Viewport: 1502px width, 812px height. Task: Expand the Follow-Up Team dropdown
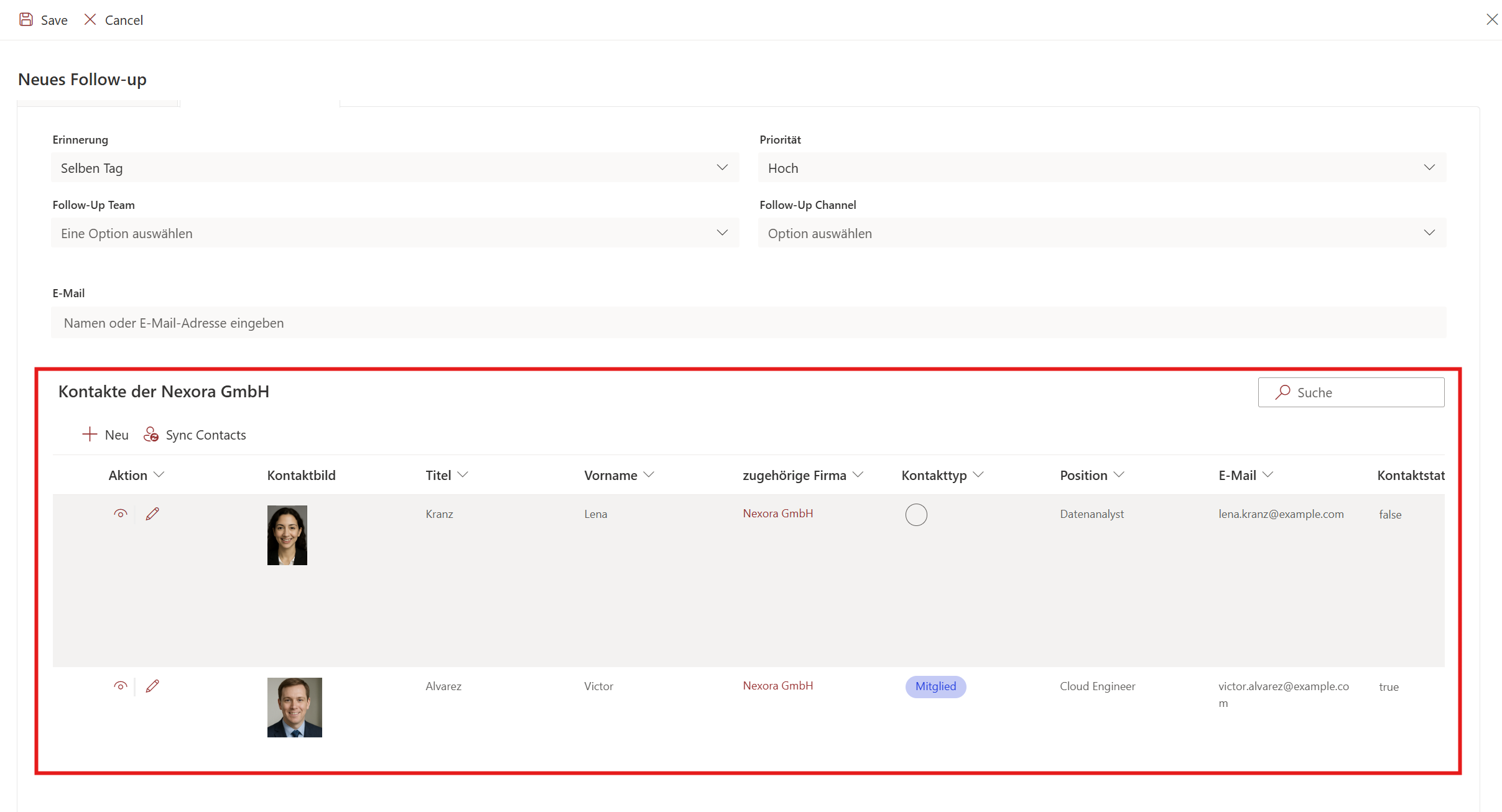(395, 233)
